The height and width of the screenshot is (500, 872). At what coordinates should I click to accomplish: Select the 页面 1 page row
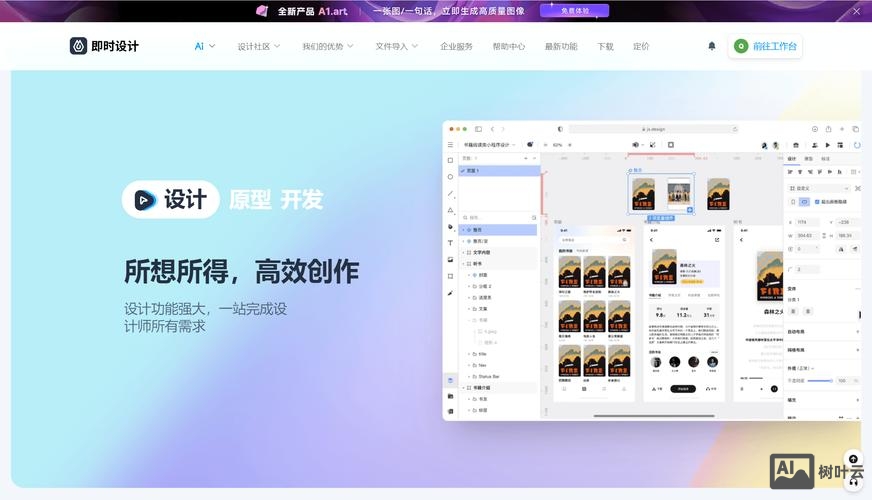(x=499, y=171)
